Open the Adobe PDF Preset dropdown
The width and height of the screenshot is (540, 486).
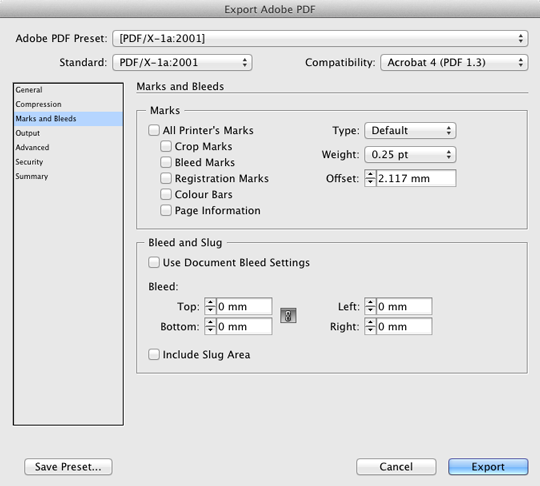(320, 38)
